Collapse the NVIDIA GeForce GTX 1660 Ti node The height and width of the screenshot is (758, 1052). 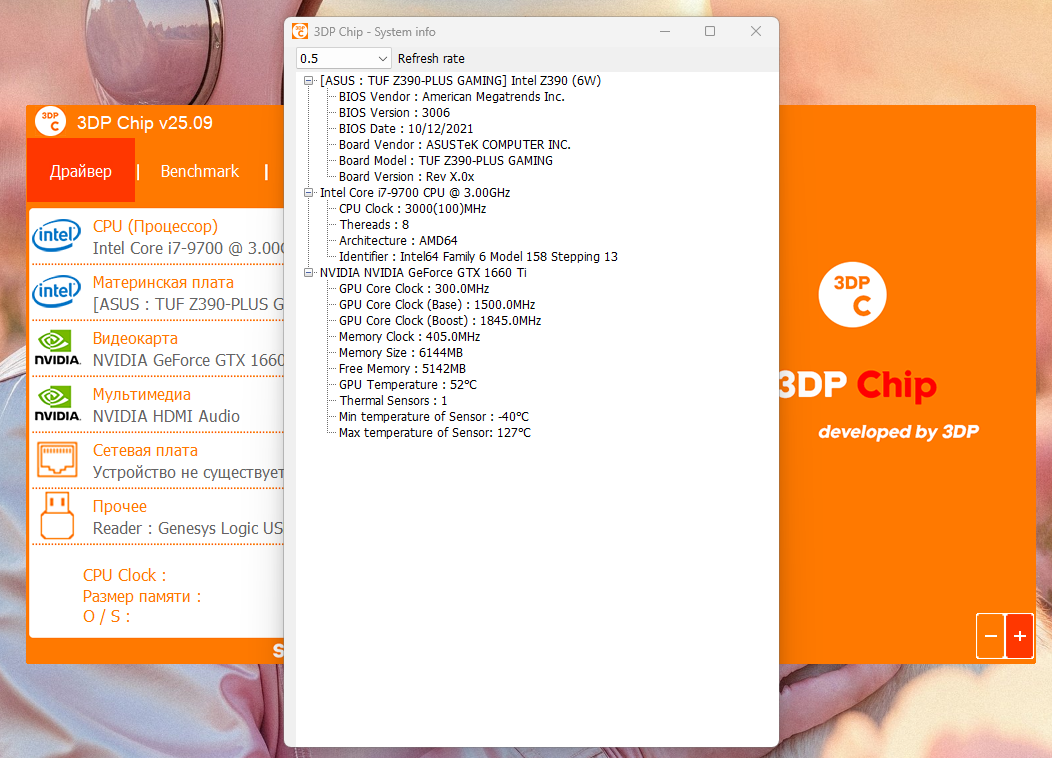[x=308, y=273]
